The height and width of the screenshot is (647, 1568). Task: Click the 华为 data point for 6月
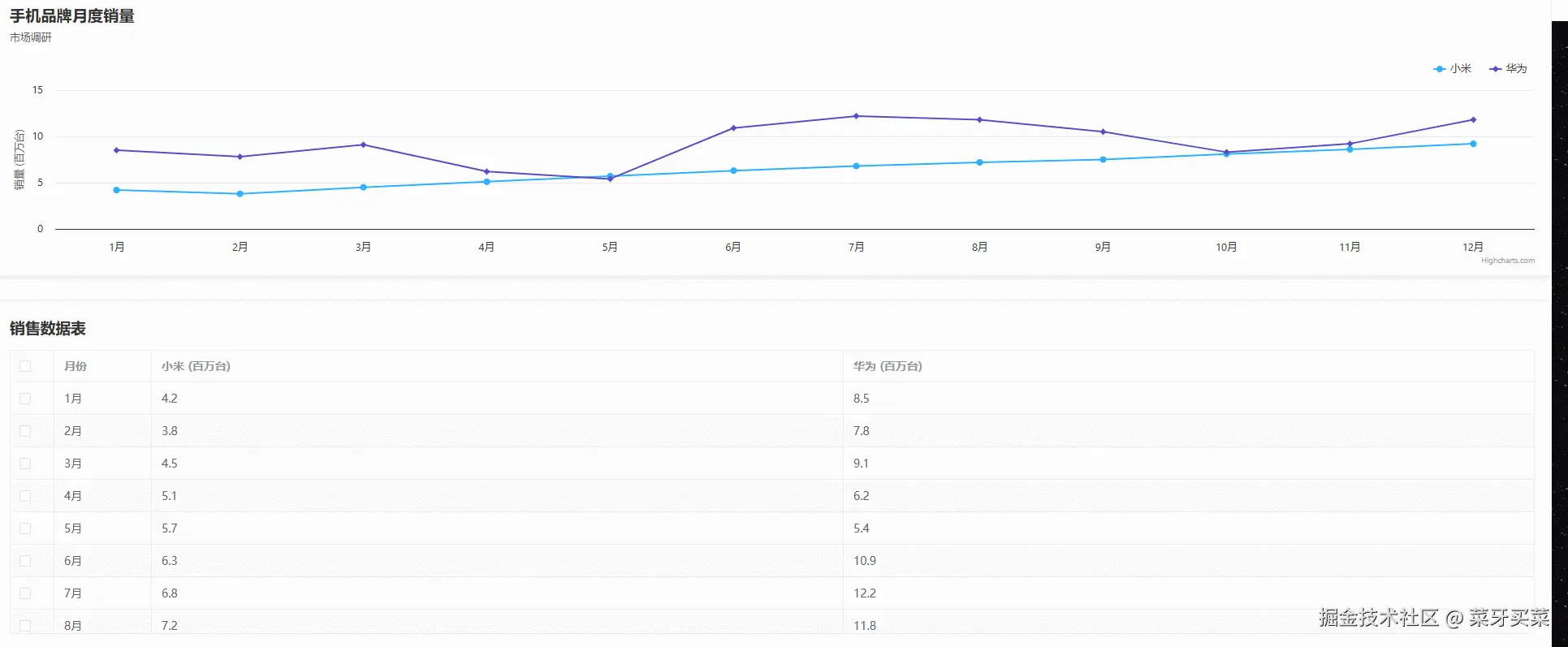click(x=733, y=128)
